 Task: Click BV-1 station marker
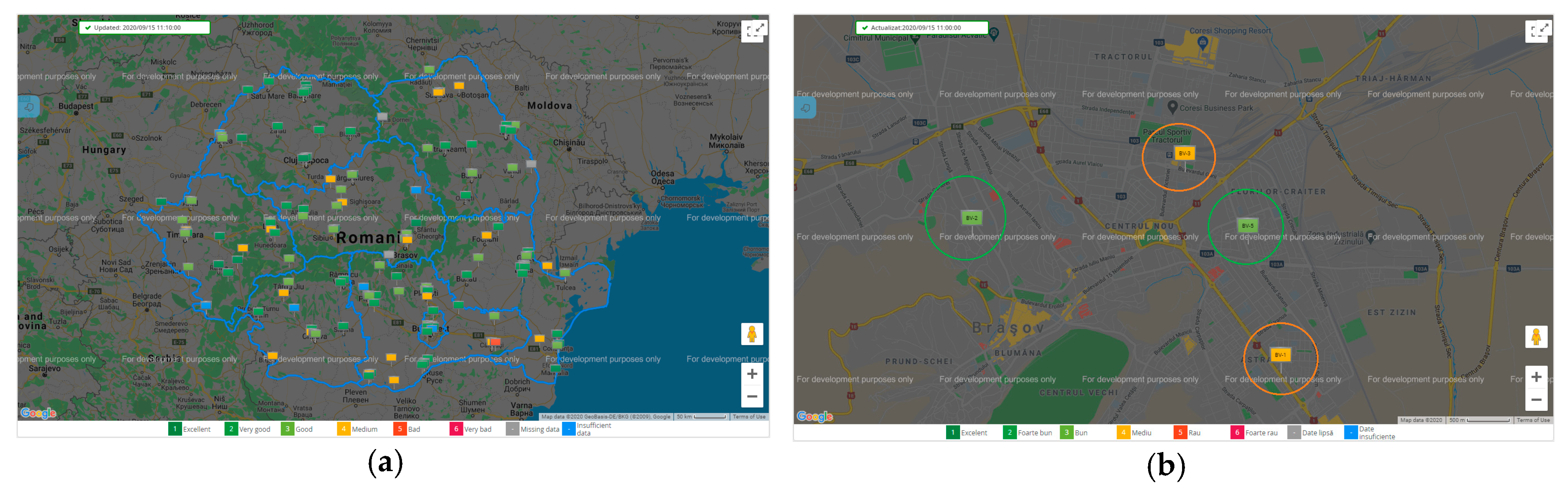[x=1280, y=354]
